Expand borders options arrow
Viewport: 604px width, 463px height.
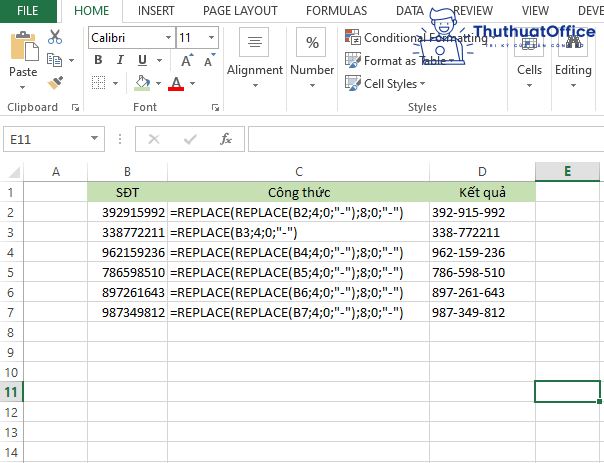pyautogui.click(x=115, y=83)
